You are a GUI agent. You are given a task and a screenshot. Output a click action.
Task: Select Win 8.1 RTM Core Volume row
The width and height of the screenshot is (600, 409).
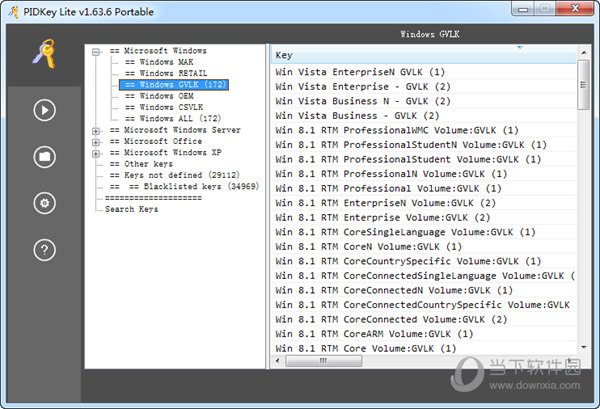click(424, 348)
